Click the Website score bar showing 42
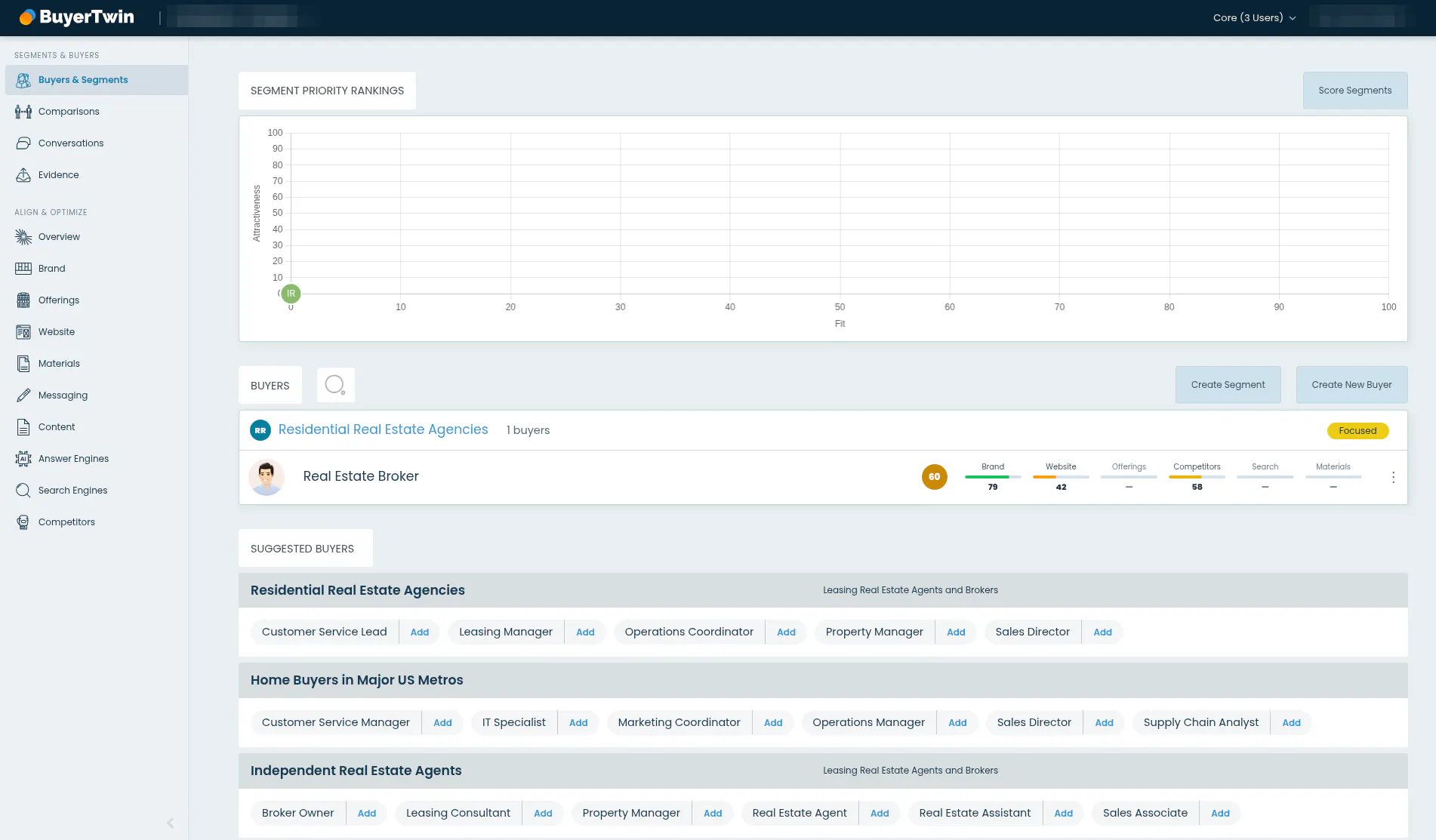This screenshot has height=840, width=1436. coord(1061,477)
